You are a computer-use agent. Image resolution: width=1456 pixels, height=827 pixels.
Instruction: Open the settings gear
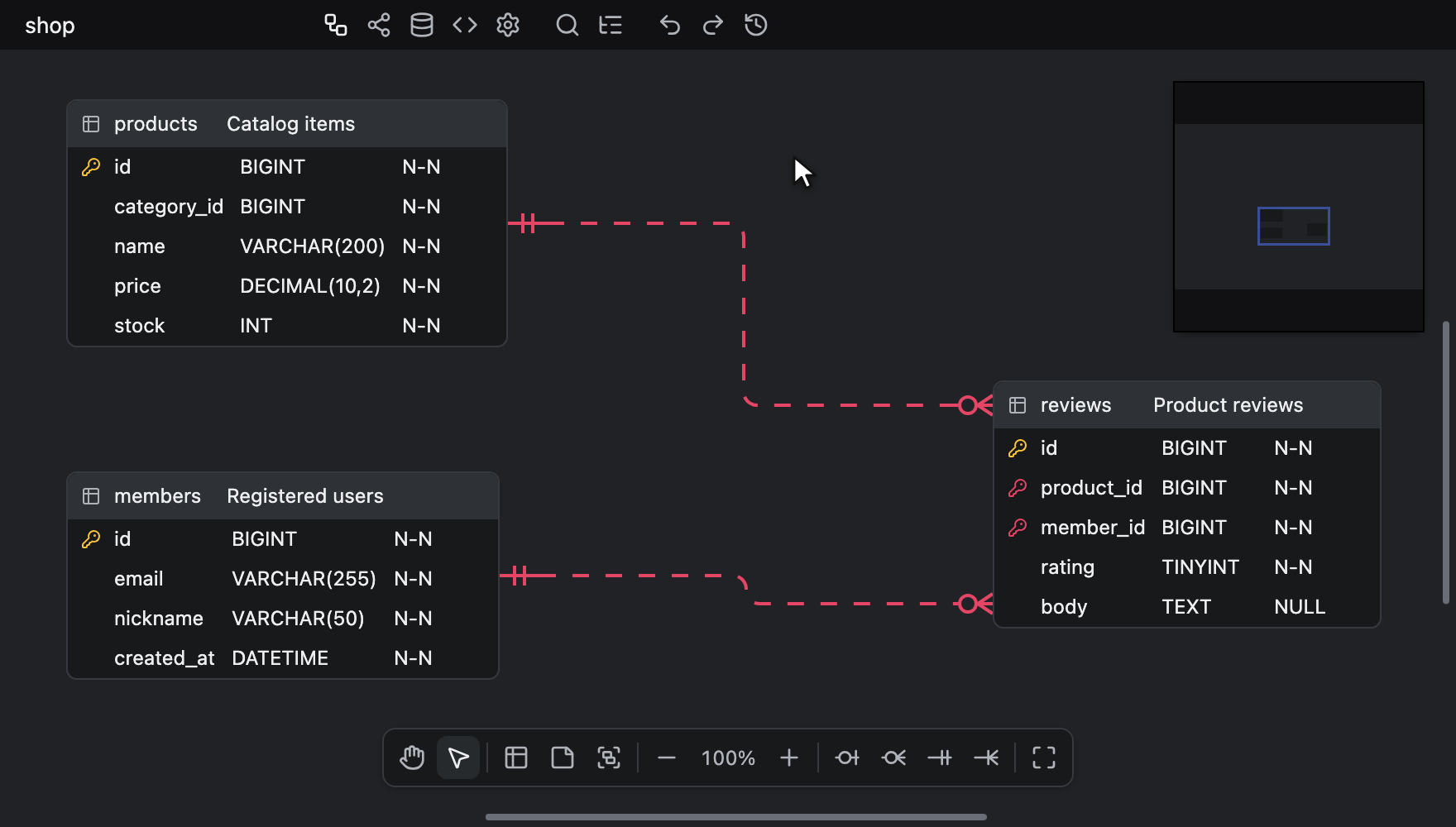(x=508, y=25)
